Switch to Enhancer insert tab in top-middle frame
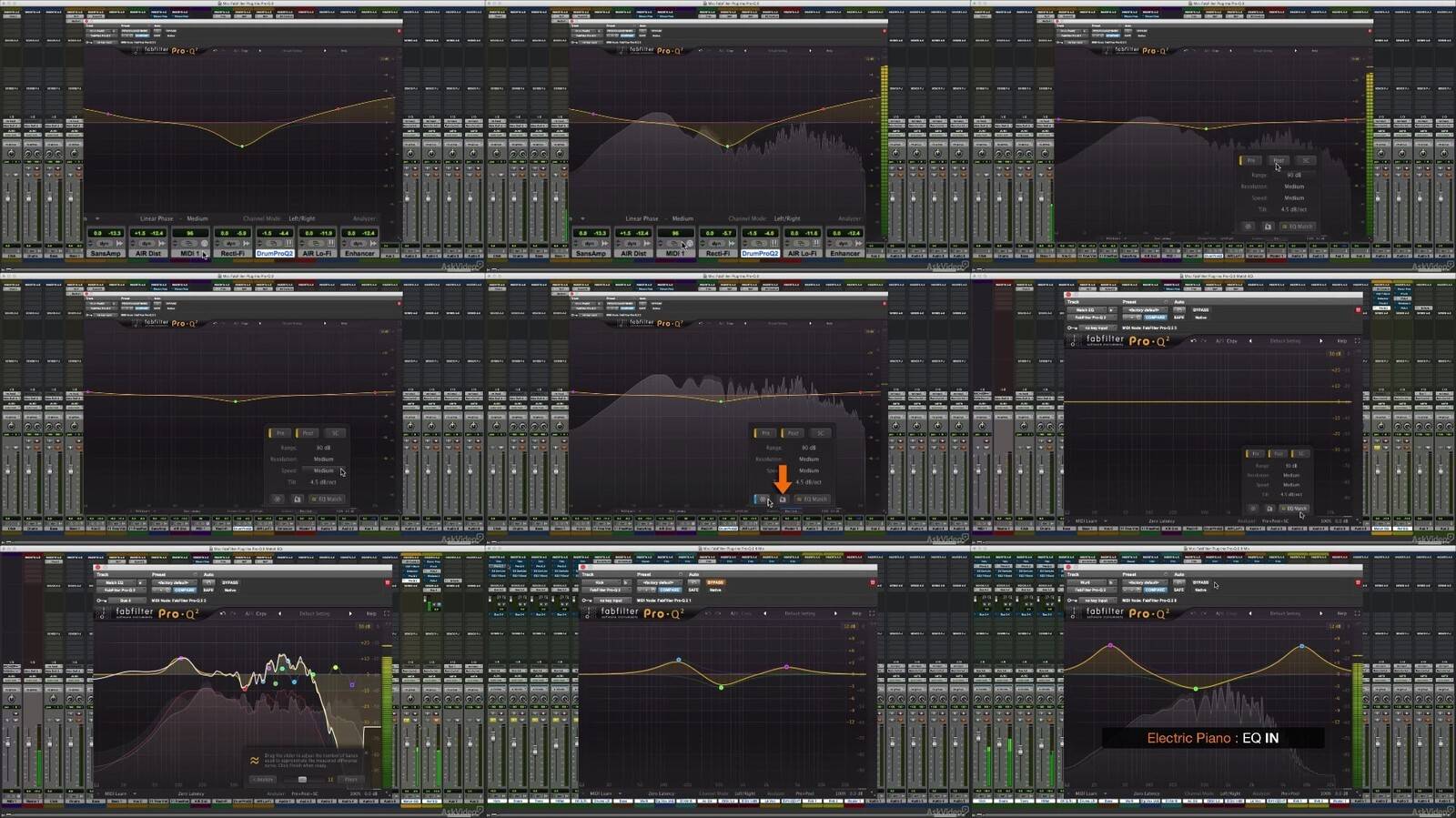The image size is (1456, 818). (844, 253)
